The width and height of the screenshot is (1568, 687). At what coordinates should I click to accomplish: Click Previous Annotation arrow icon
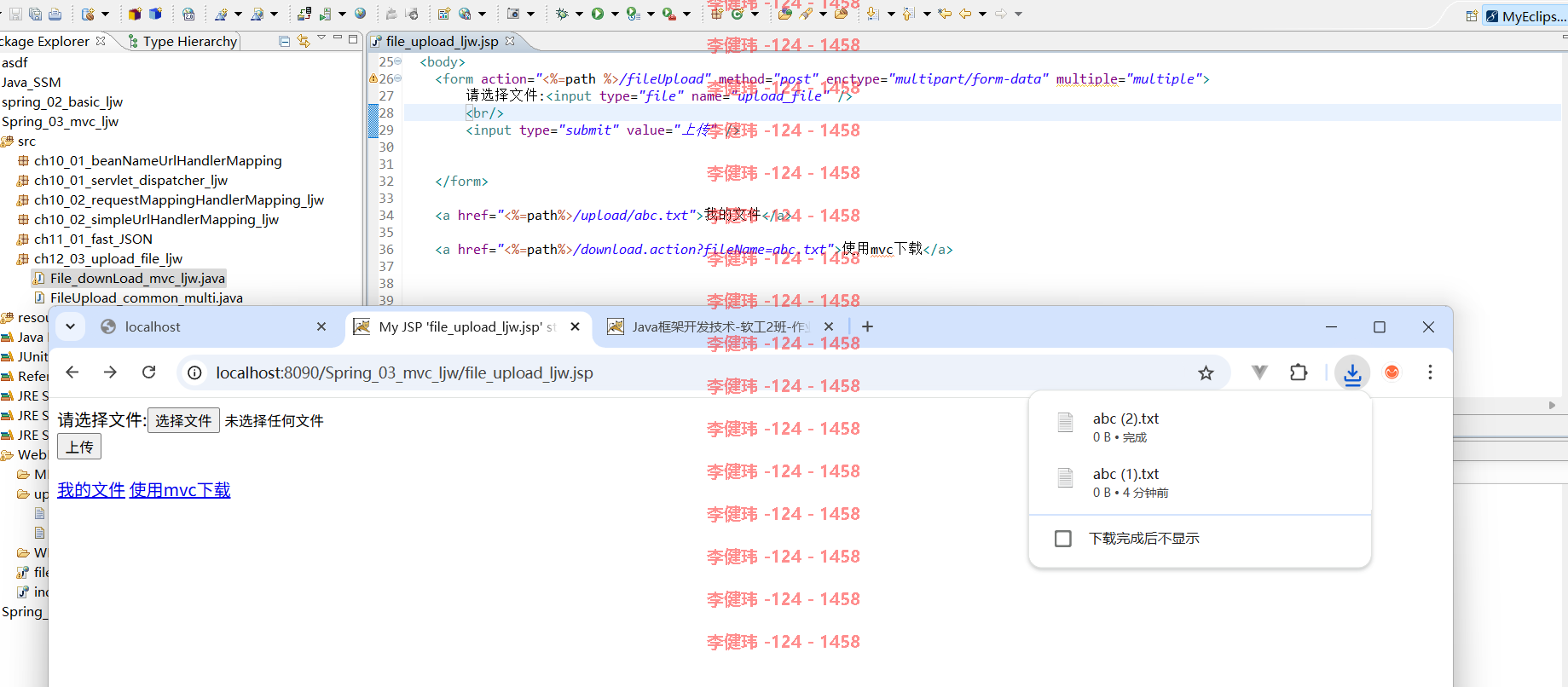tap(908, 14)
